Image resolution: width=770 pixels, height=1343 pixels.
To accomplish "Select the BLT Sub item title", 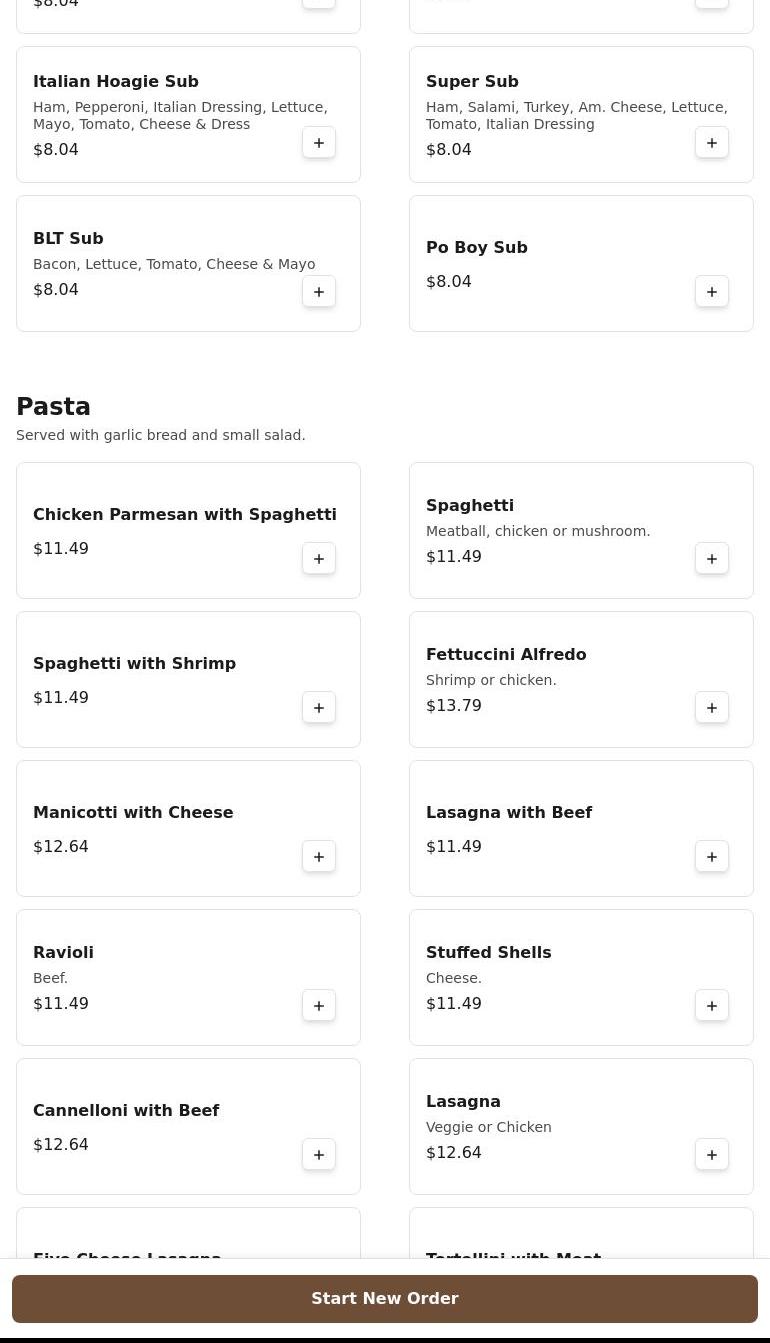I will tap(68, 239).
